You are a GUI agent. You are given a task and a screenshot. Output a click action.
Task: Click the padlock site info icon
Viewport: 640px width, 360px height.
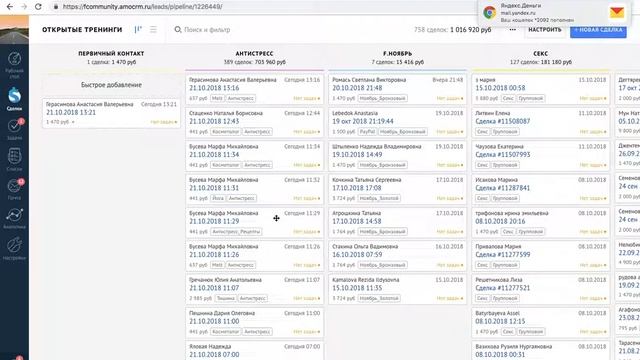56,7
